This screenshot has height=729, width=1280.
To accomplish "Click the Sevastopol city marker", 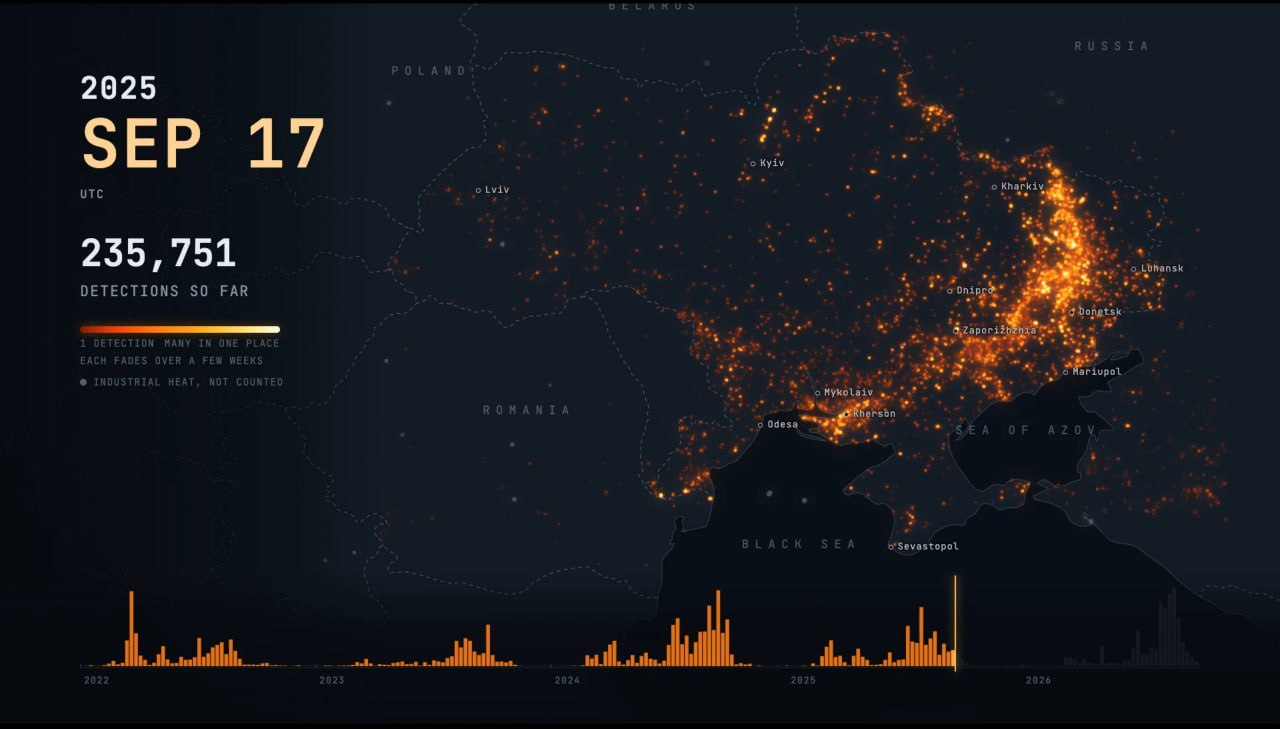I will (x=891, y=547).
